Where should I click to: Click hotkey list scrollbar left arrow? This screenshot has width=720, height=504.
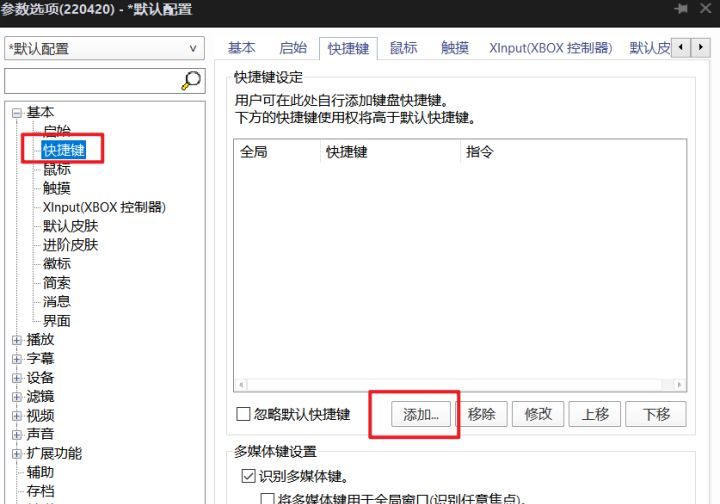click(241, 385)
